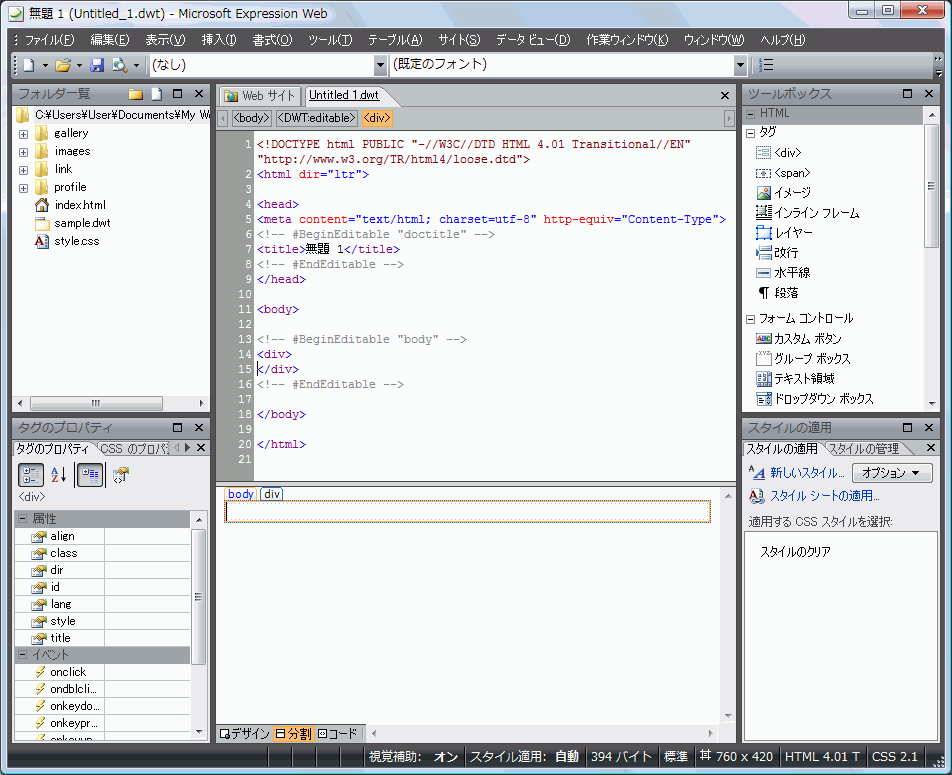Select the イメージ tool in toolbox
Image resolution: width=952 pixels, height=775 pixels.
coord(791,192)
